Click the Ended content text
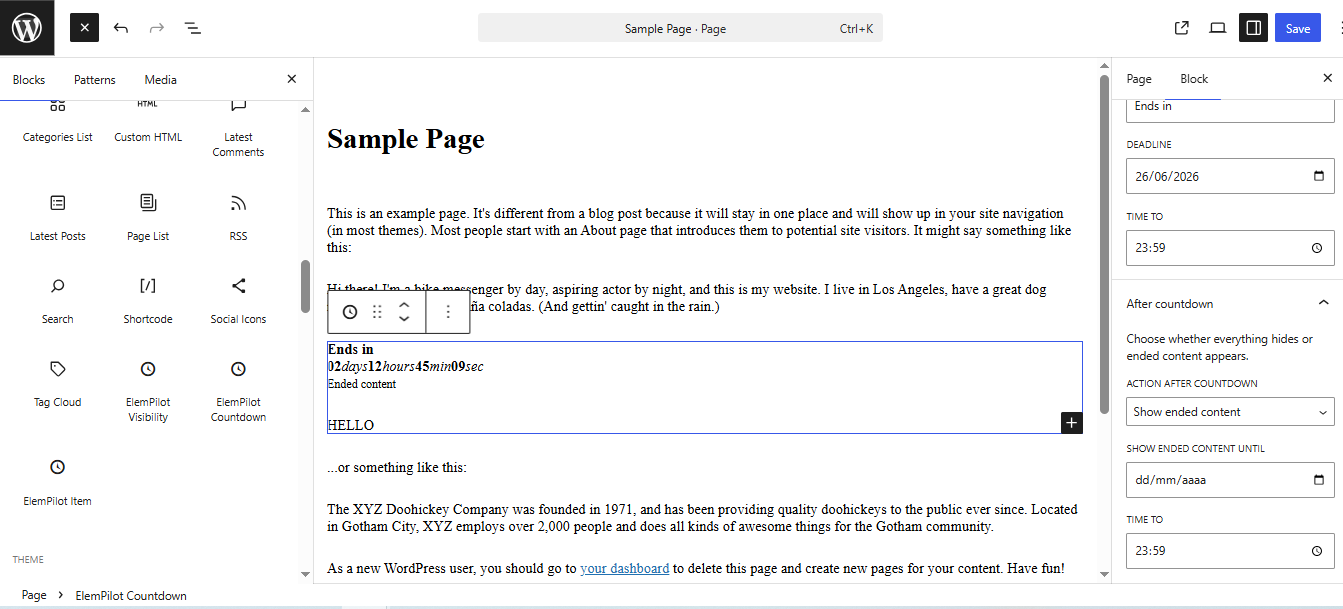This screenshot has height=609, width=1343. (x=362, y=384)
